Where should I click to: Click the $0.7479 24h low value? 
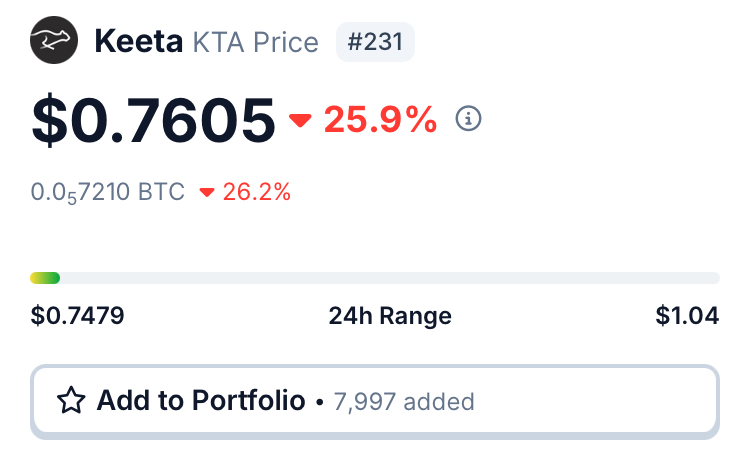pos(77,316)
